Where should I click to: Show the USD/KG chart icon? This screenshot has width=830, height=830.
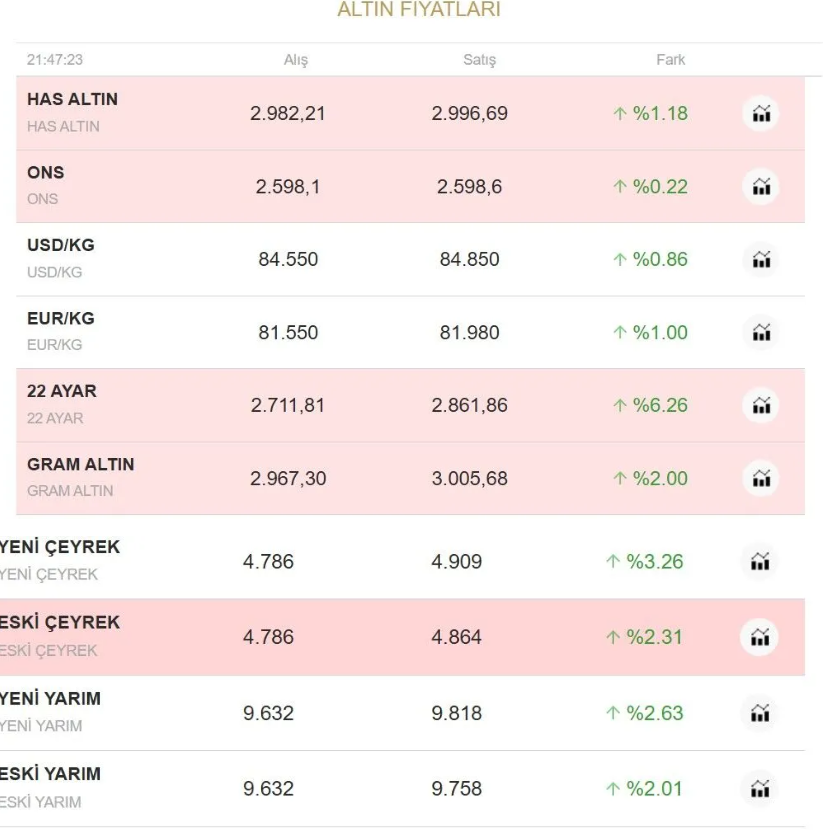coord(761,260)
